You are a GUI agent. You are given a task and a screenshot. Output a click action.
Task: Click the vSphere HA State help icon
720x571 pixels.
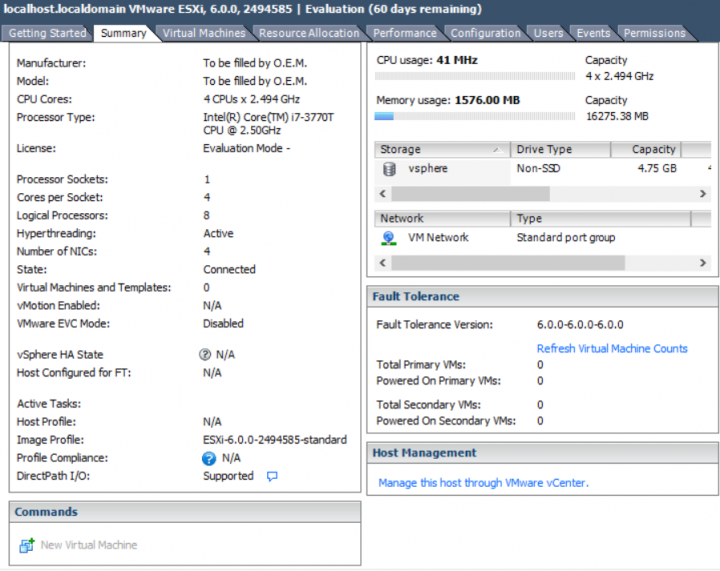pyautogui.click(x=205, y=354)
